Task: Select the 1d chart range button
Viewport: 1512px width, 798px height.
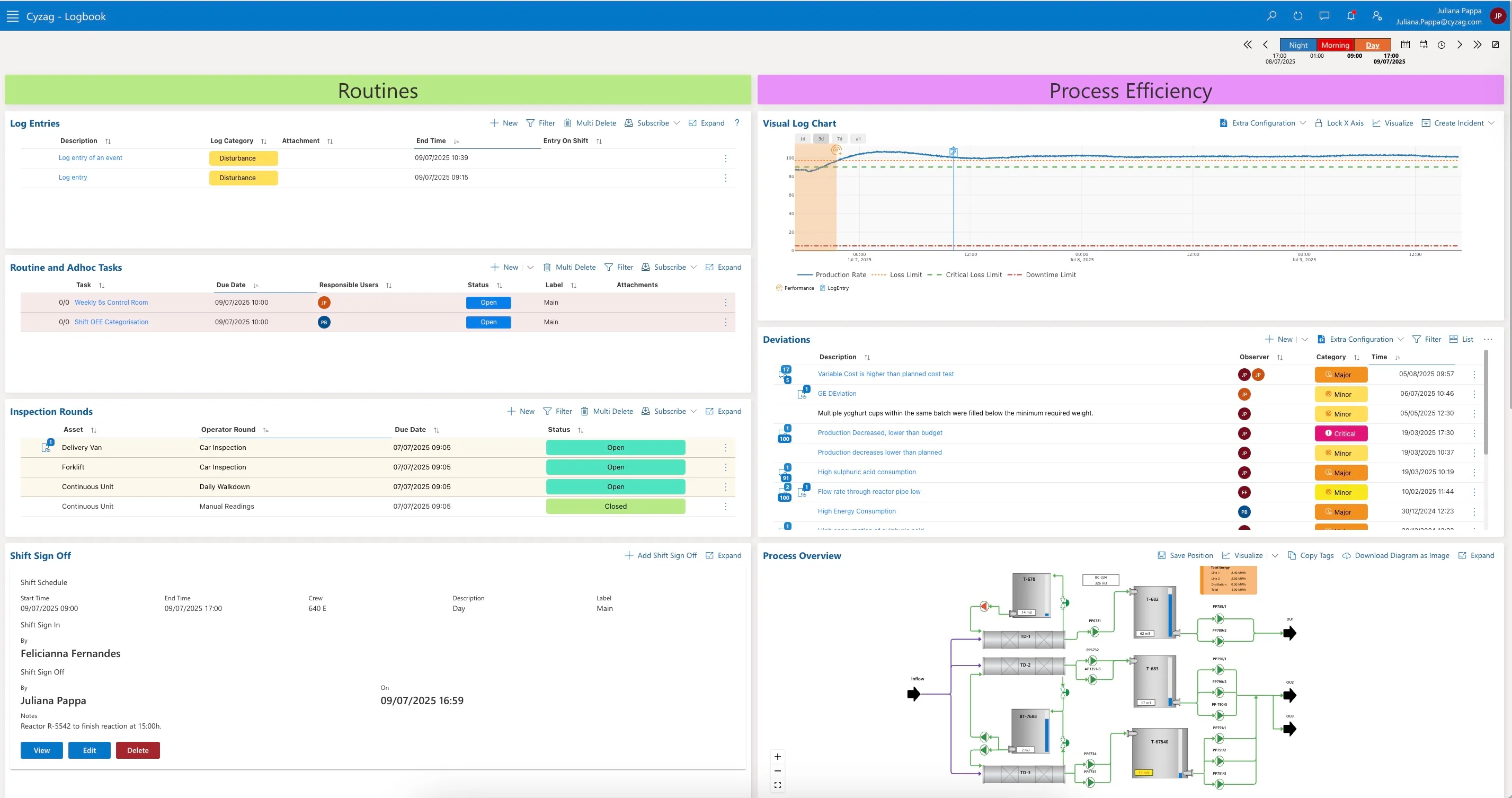Action: 803,139
